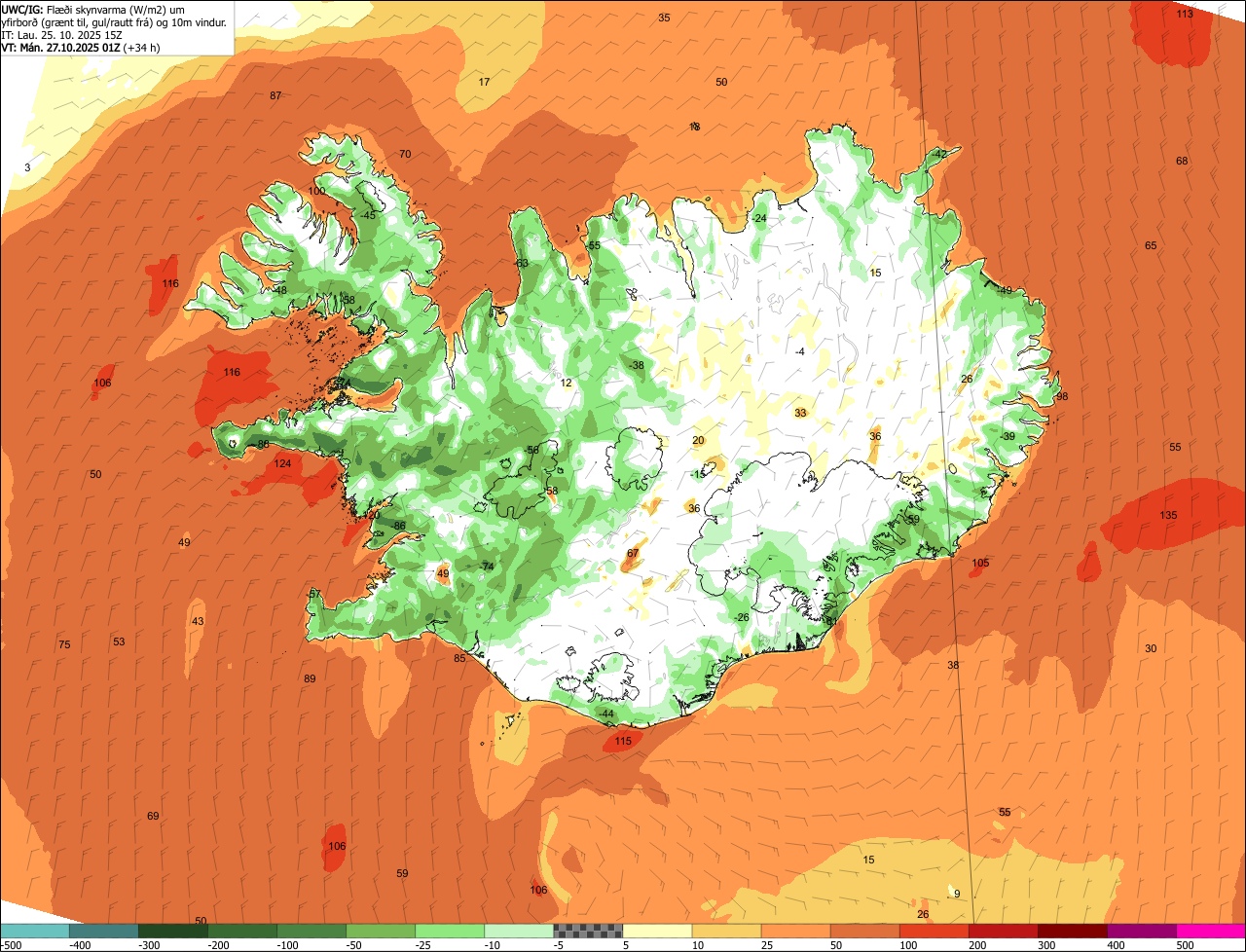Click the map value '87' in the northwest sea
The width and height of the screenshot is (1246, 952).
pos(275,95)
